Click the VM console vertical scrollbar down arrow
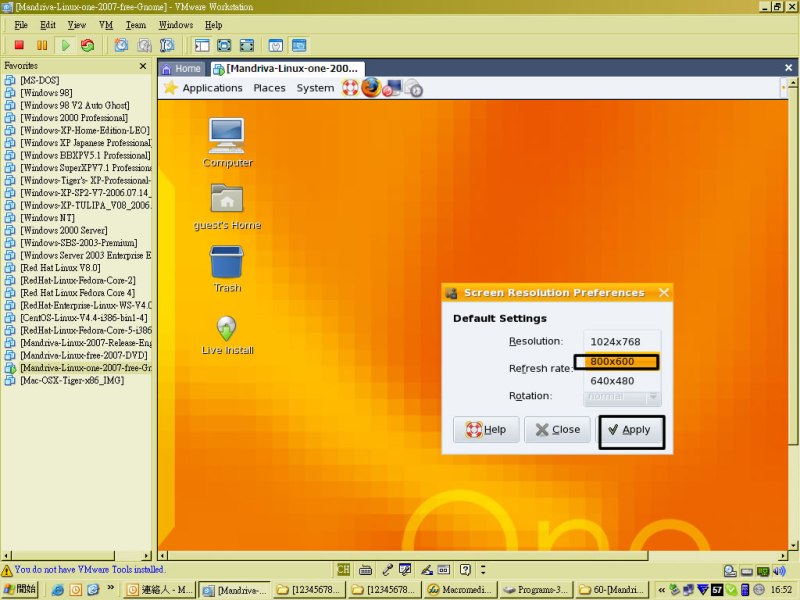The height and width of the screenshot is (600, 800). point(793,545)
